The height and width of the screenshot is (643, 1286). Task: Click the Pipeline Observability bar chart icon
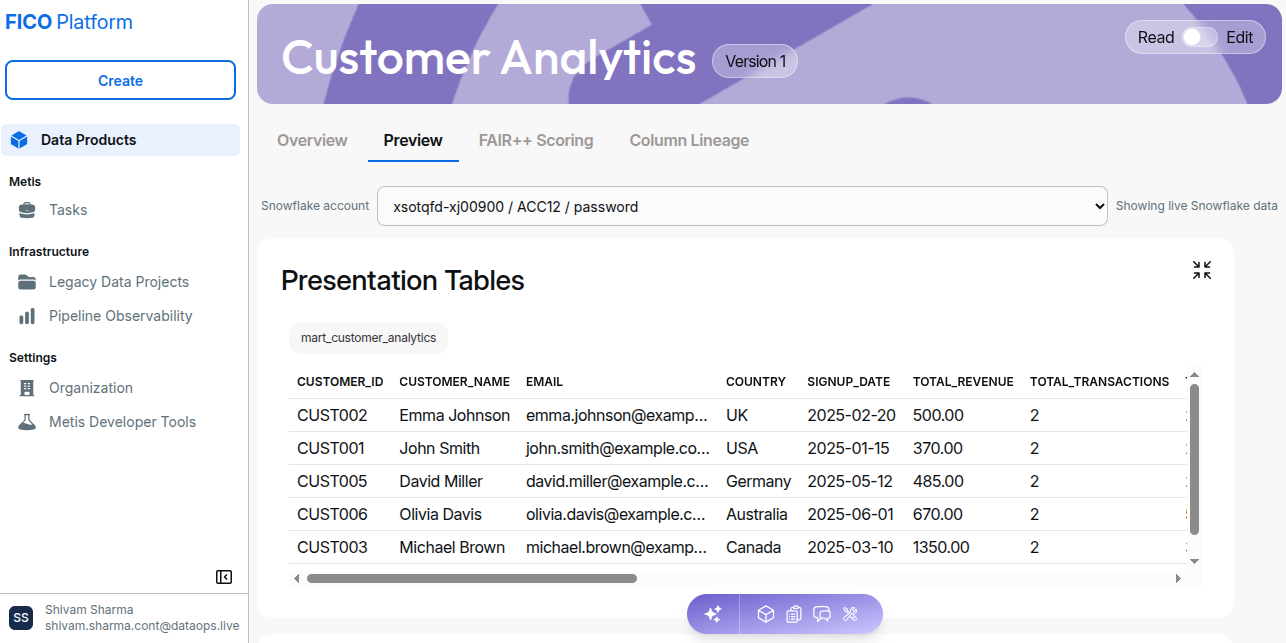tap(28, 316)
